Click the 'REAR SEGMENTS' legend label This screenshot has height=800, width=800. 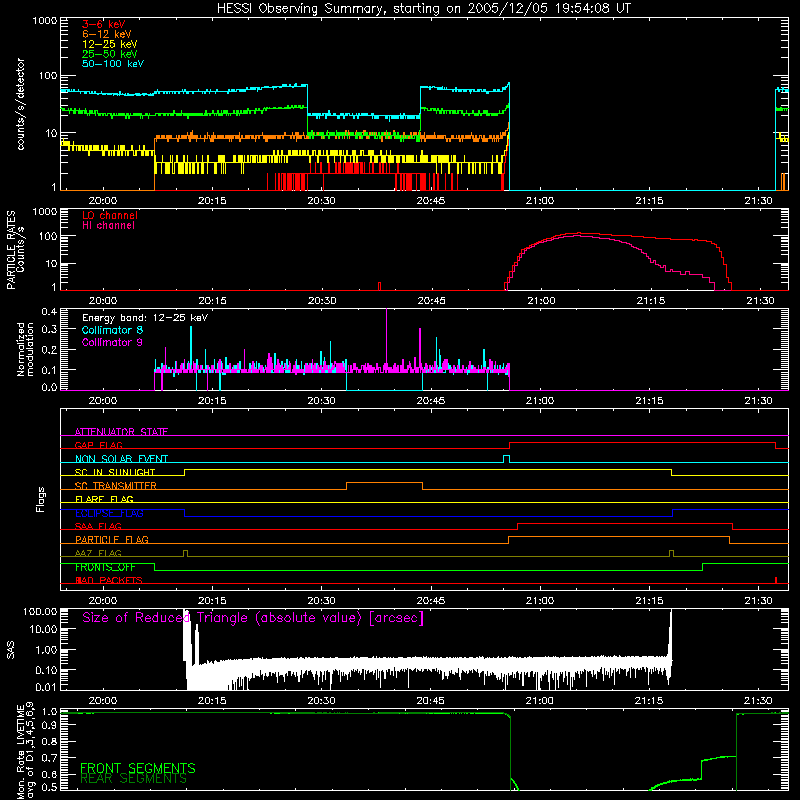tap(133, 779)
